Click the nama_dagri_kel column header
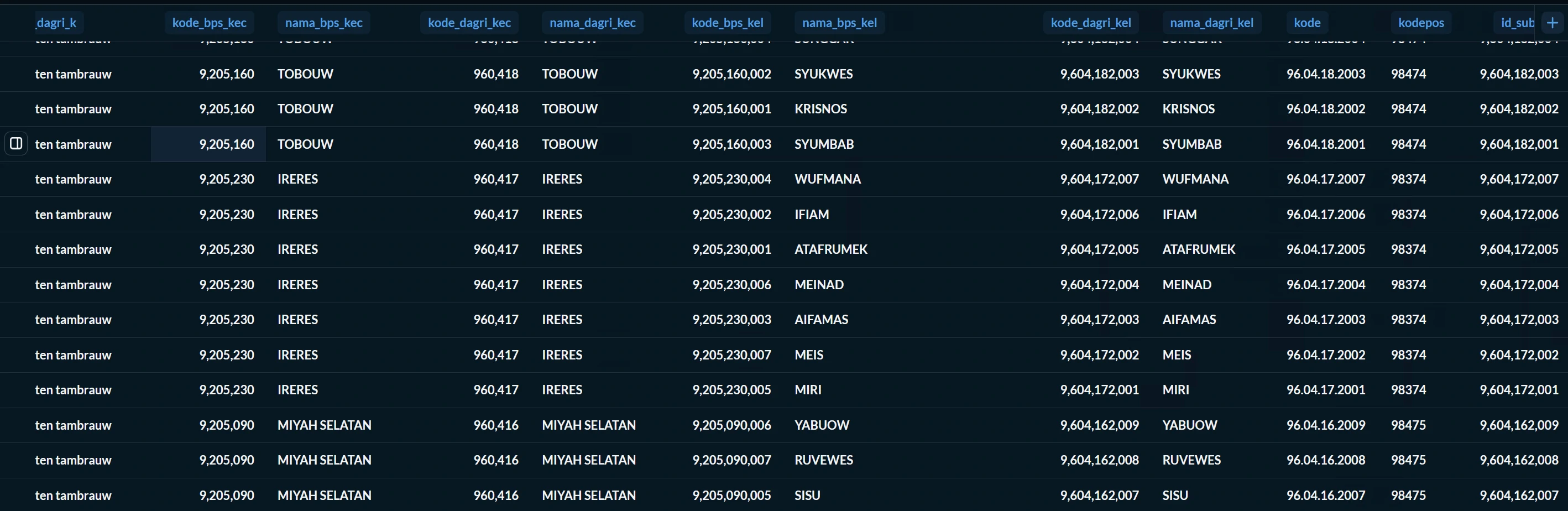Screen dimensions: 1568x511 (1211, 23)
